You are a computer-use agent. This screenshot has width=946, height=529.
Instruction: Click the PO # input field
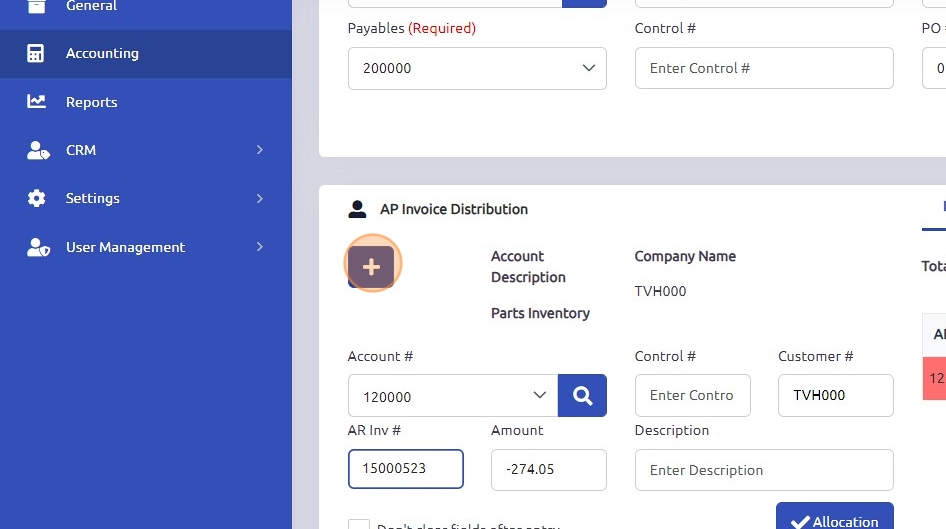pos(934,68)
